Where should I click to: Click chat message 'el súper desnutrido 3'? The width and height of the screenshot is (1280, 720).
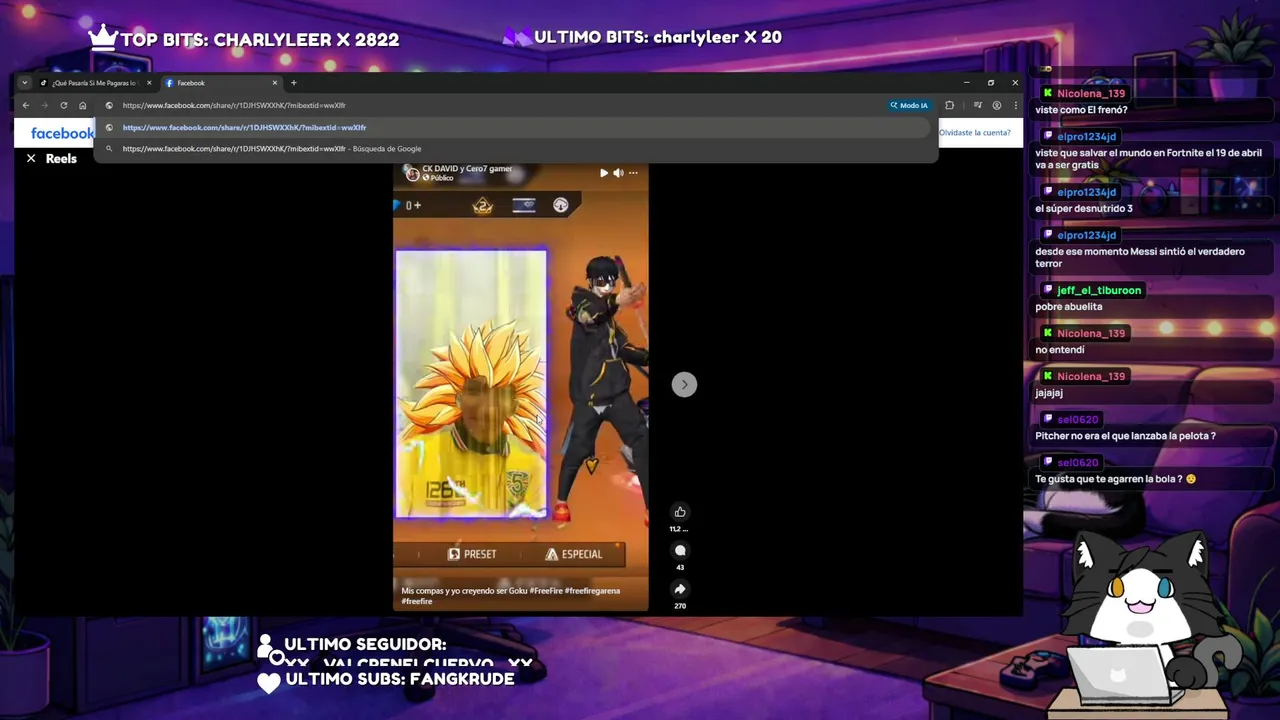1084,208
